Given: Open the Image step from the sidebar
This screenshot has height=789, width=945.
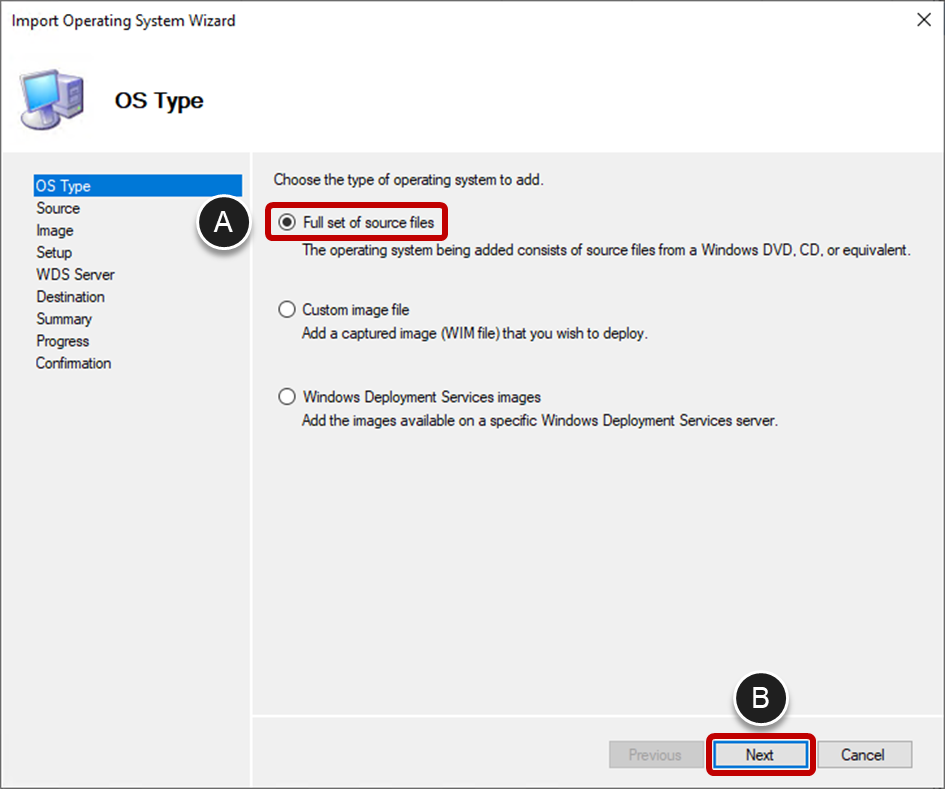Looking at the screenshot, I should pyautogui.click(x=54, y=230).
